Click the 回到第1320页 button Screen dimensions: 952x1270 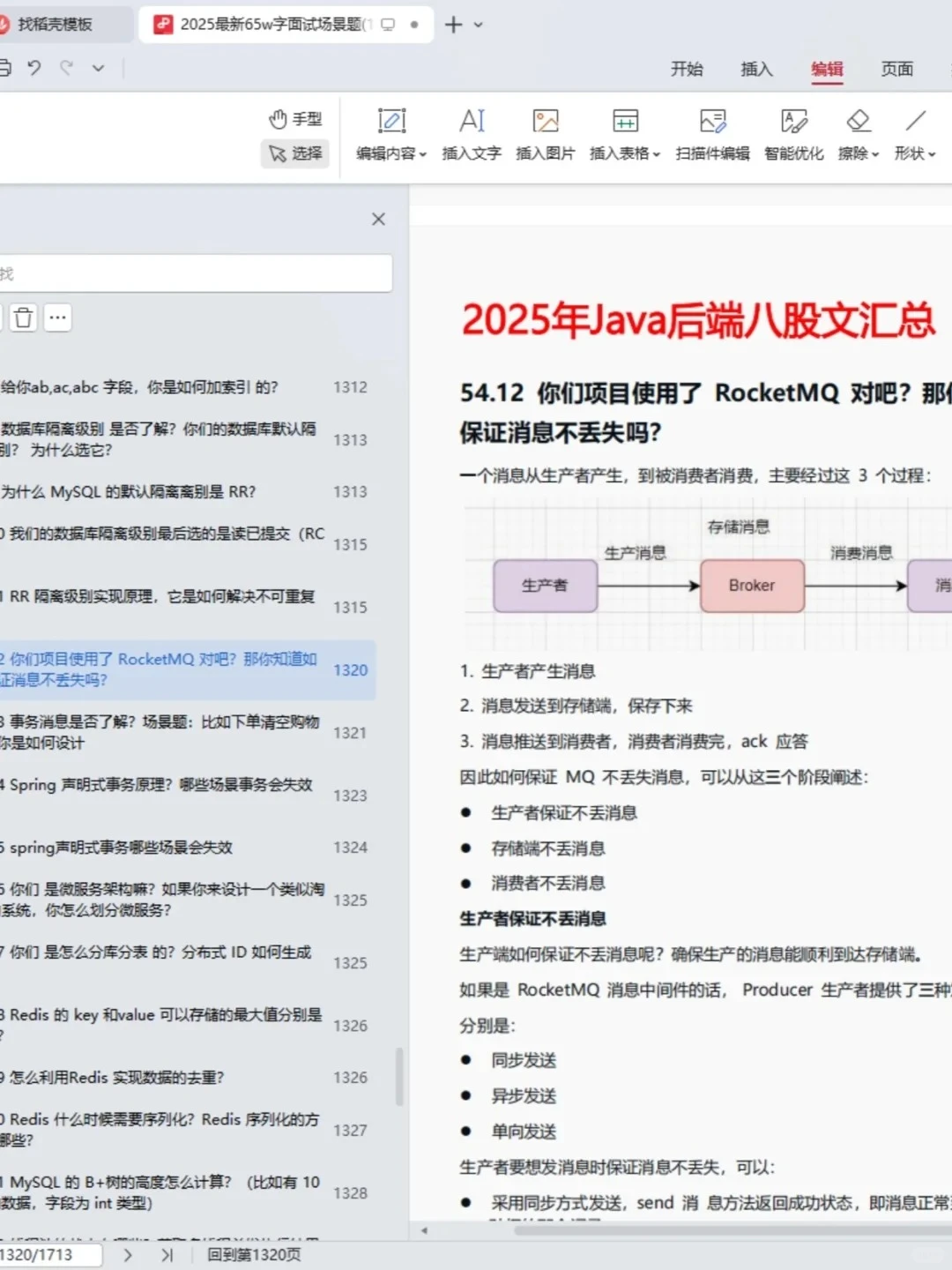[x=252, y=1254]
